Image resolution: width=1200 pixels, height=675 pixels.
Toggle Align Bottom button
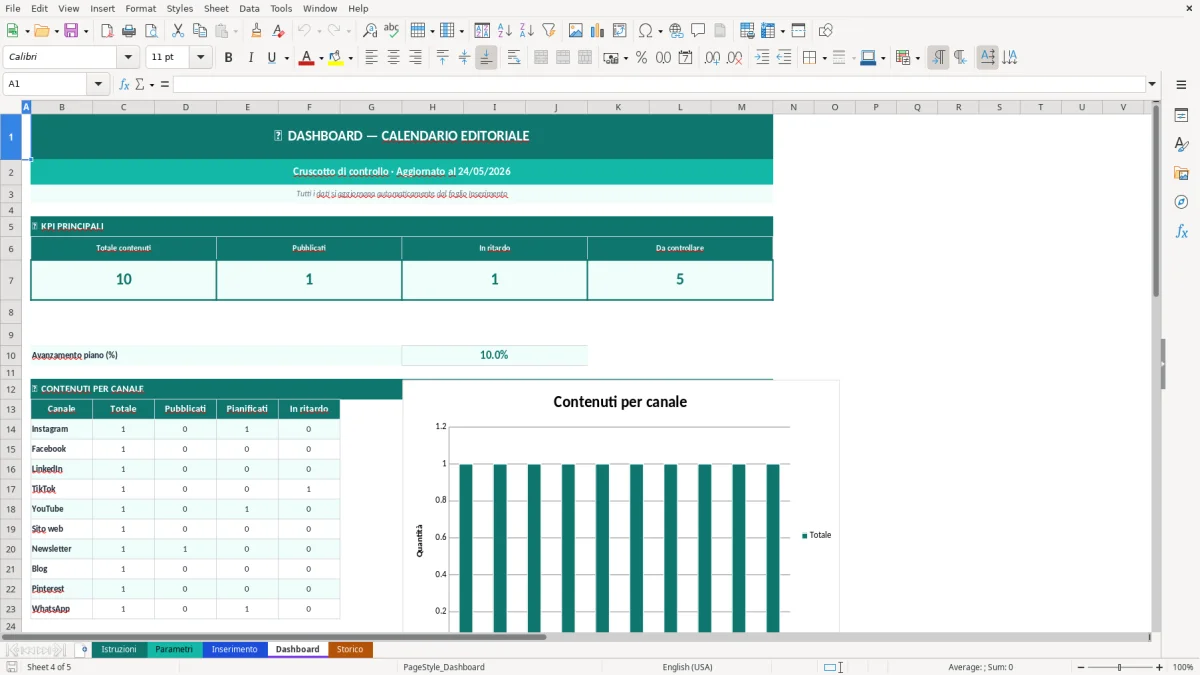tap(486, 58)
